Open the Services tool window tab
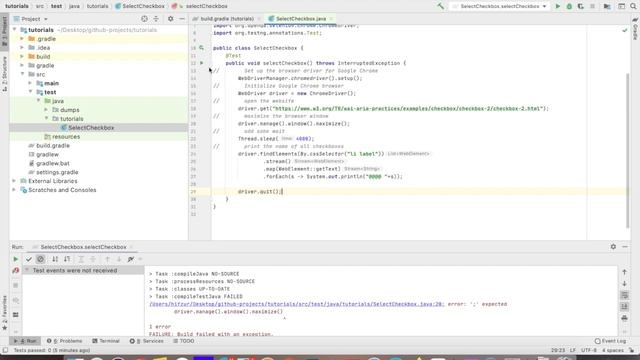Viewport: 640px width, 360px height. click(147, 341)
